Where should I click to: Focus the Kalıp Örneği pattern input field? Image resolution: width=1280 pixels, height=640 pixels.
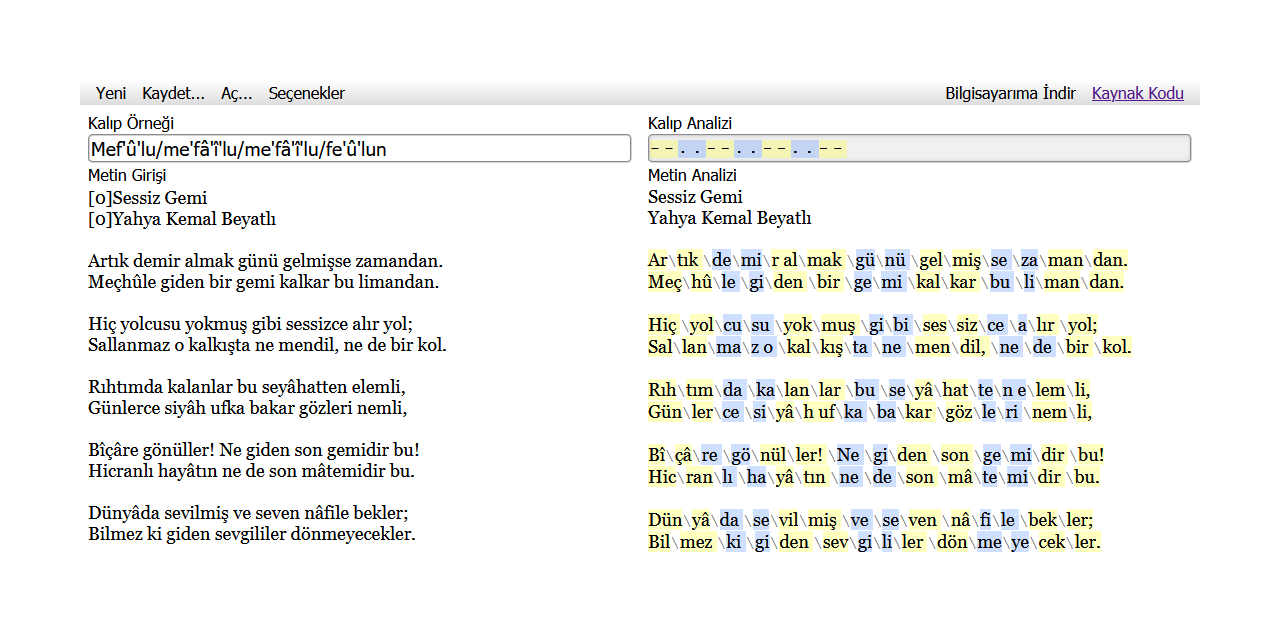tap(359, 149)
